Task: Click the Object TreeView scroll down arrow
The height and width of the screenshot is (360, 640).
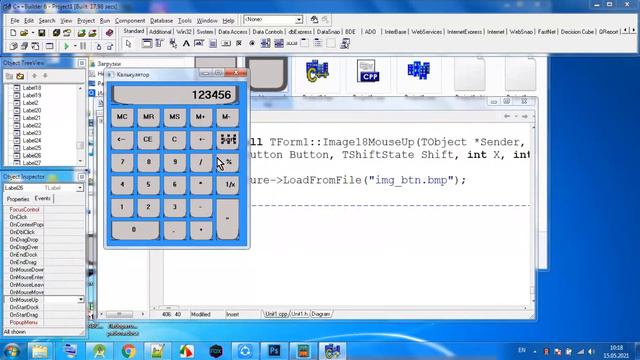Action: [80, 161]
